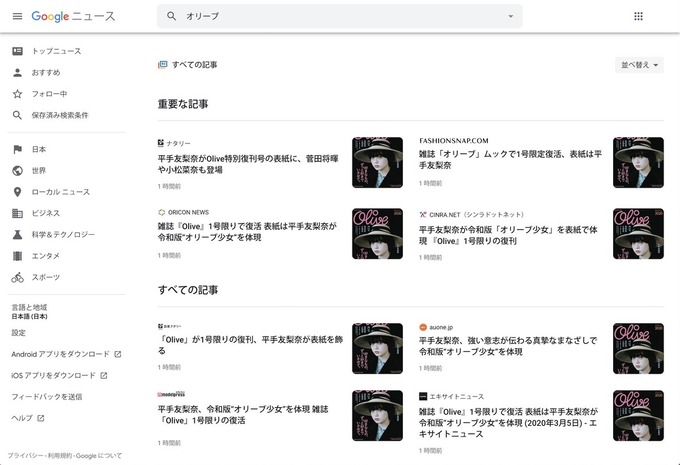Viewport: 680px width, 465px height.
Task: Open フォロー中 section
Action: (49, 94)
